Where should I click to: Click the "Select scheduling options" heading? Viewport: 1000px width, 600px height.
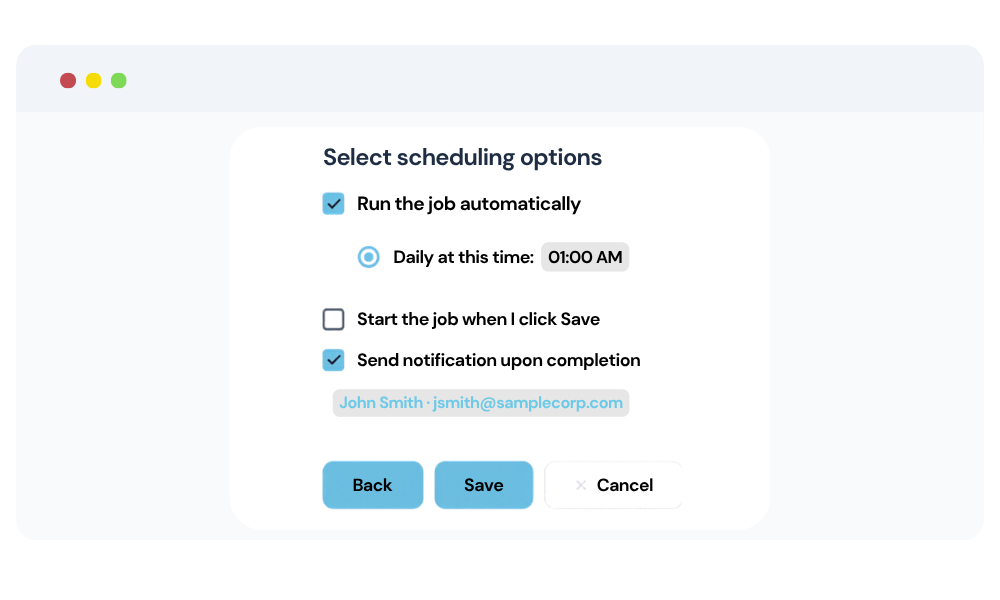[462, 157]
